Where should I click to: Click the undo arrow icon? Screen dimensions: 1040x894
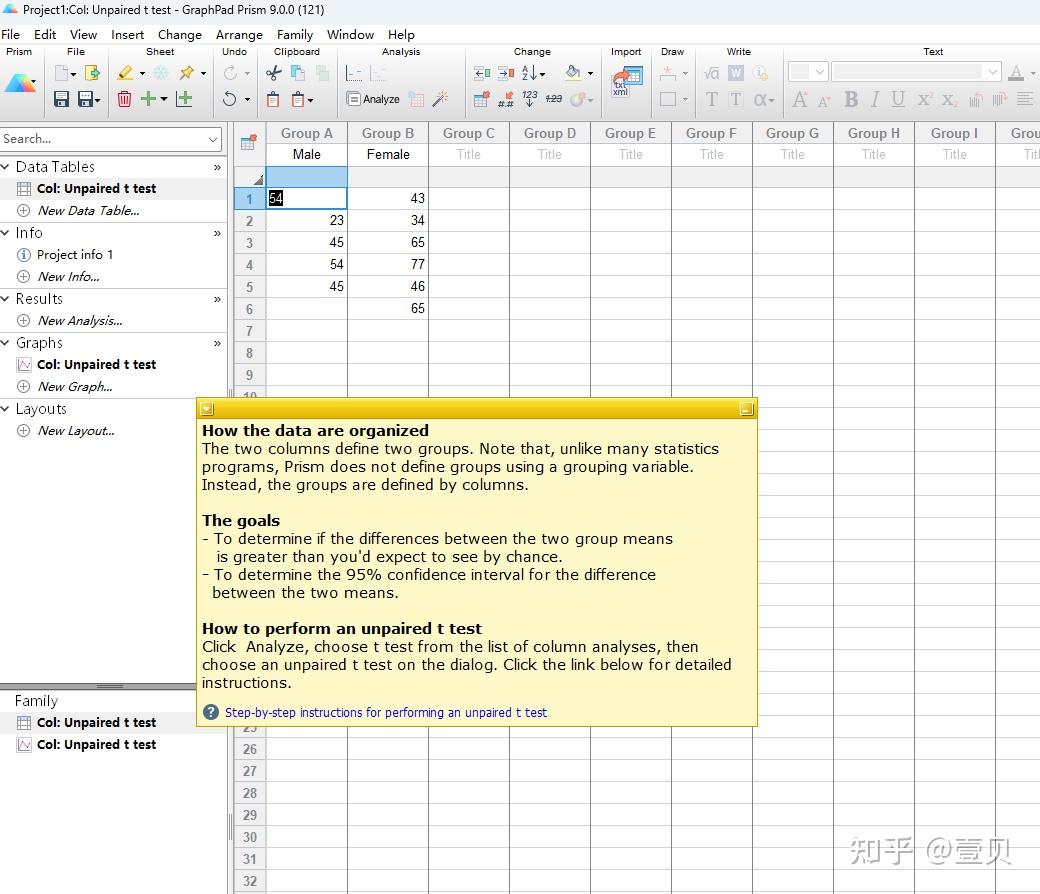(x=229, y=99)
